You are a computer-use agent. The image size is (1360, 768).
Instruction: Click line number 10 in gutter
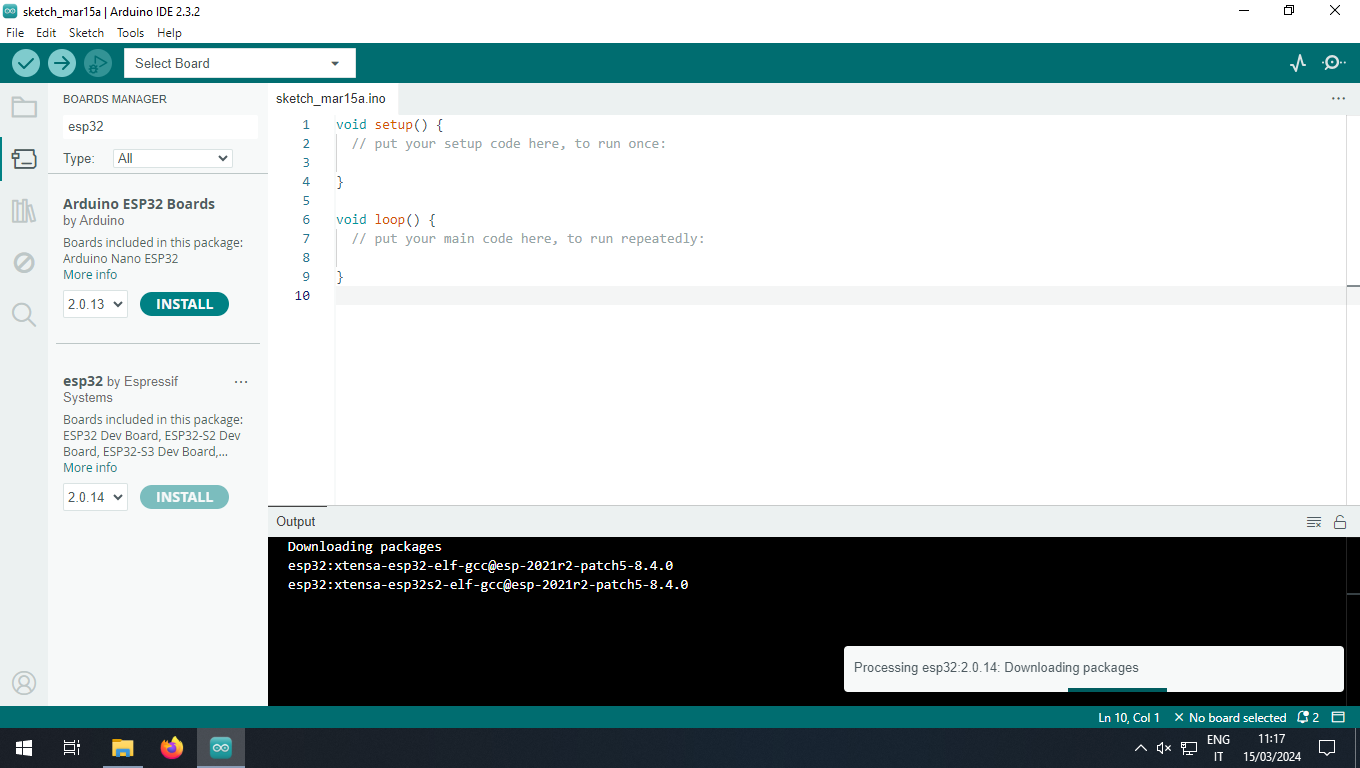(x=302, y=296)
